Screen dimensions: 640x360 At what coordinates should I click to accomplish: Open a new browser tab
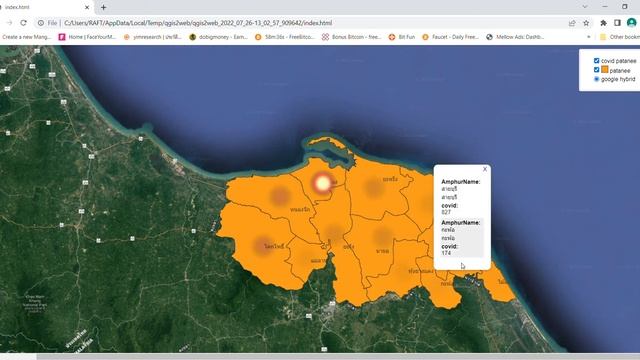[104, 7]
